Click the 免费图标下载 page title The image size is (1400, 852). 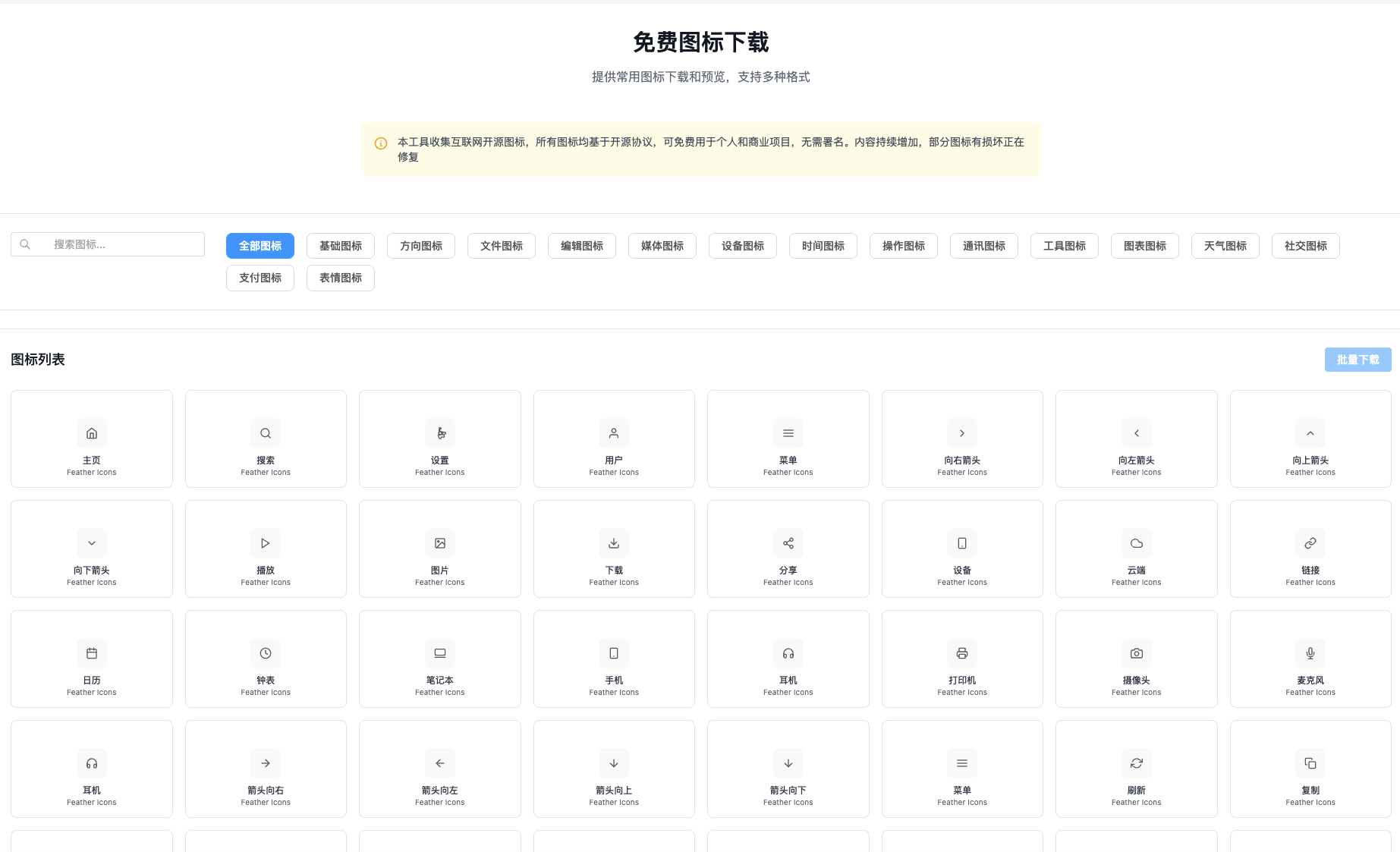(701, 42)
